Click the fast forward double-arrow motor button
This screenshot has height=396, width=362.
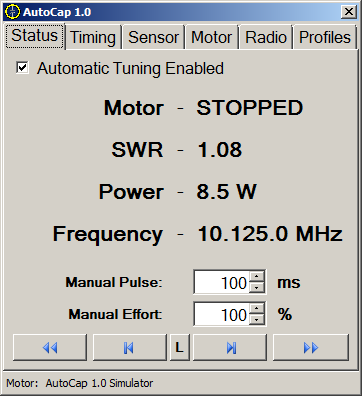point(311,348)
